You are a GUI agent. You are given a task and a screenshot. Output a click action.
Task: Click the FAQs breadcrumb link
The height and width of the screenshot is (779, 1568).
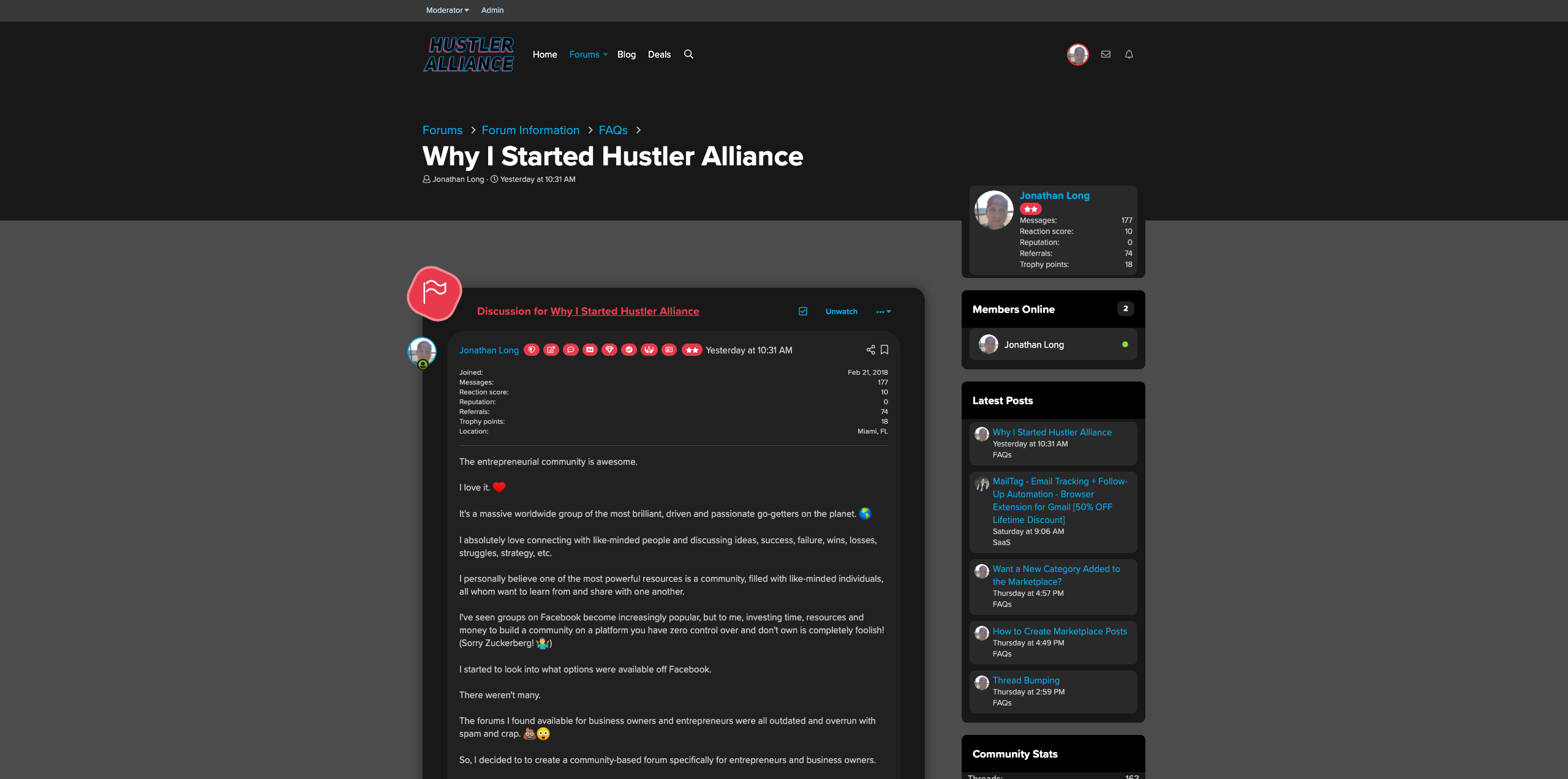[612, 130]
